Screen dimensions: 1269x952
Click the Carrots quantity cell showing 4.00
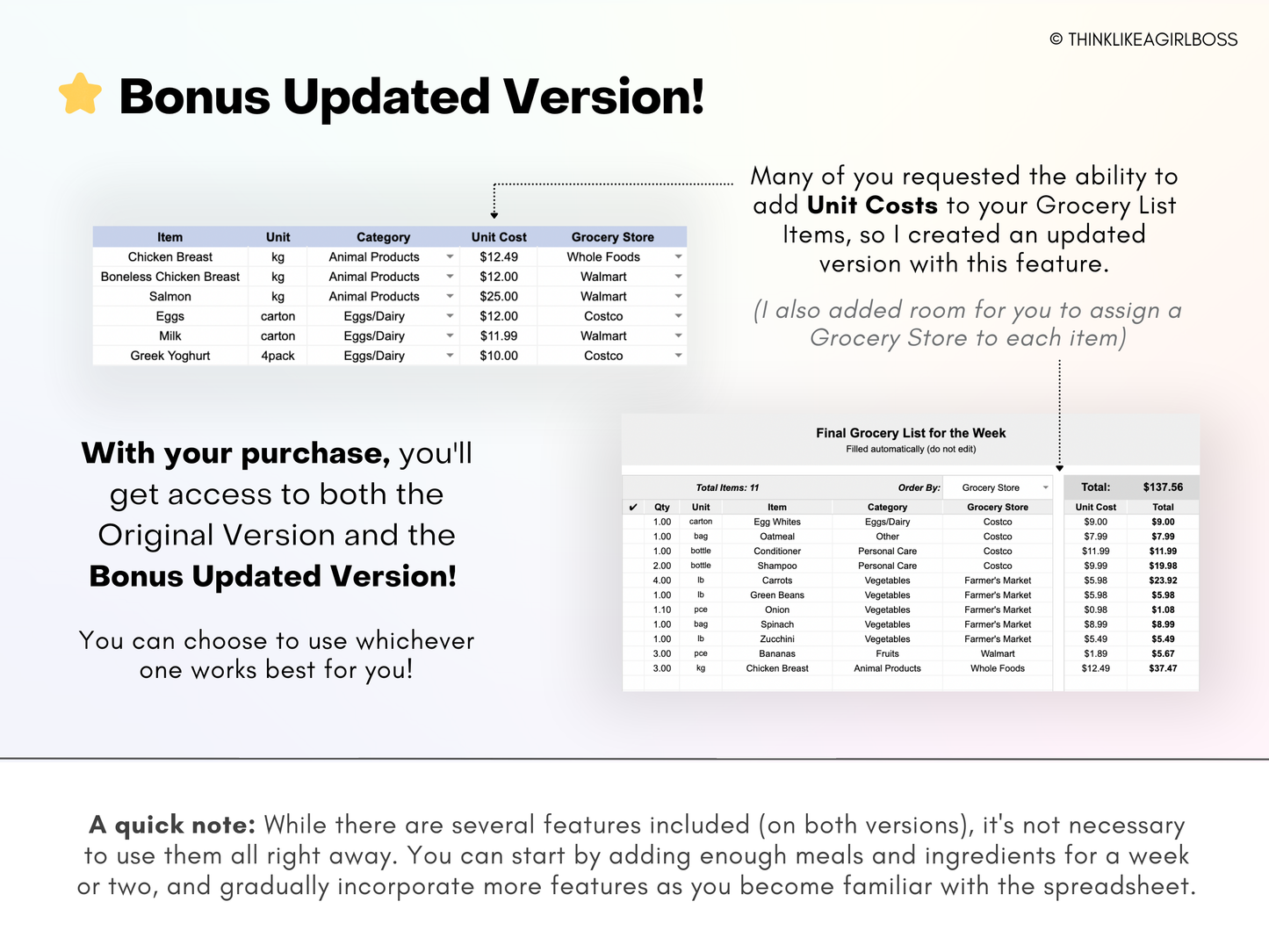(x=661, y=580)
